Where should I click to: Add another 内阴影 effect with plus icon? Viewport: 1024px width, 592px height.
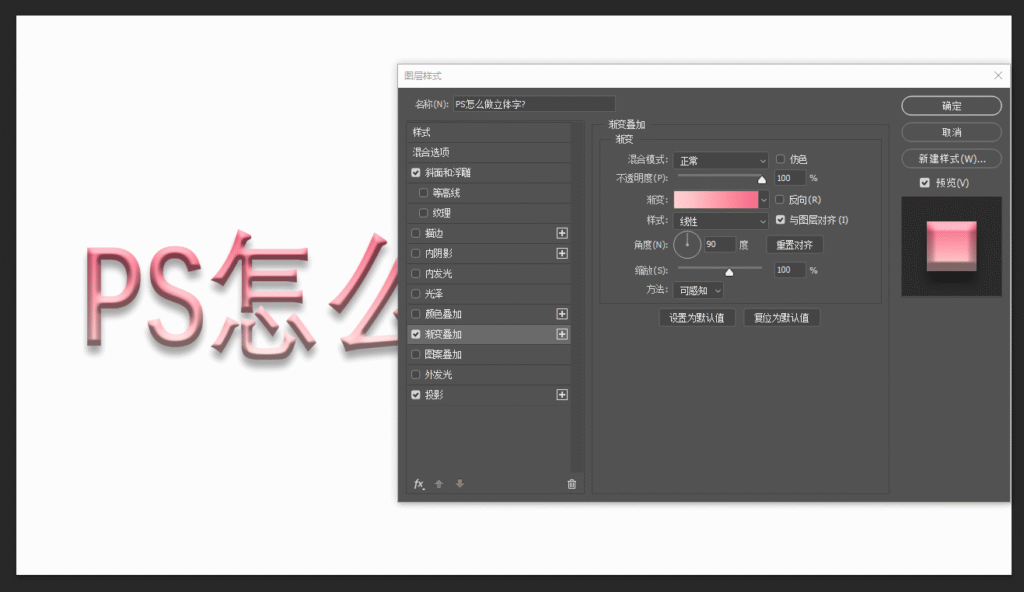562,254
